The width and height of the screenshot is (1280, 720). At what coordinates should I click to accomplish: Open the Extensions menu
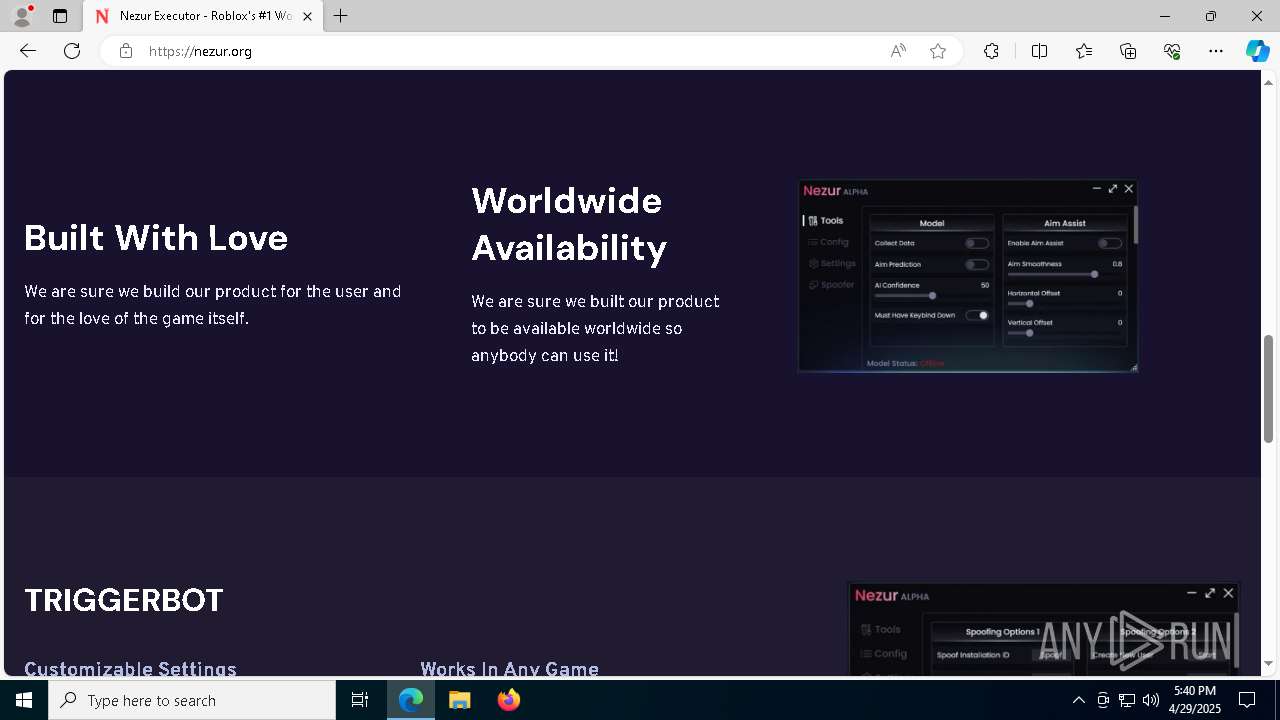[x=991, y=51]
